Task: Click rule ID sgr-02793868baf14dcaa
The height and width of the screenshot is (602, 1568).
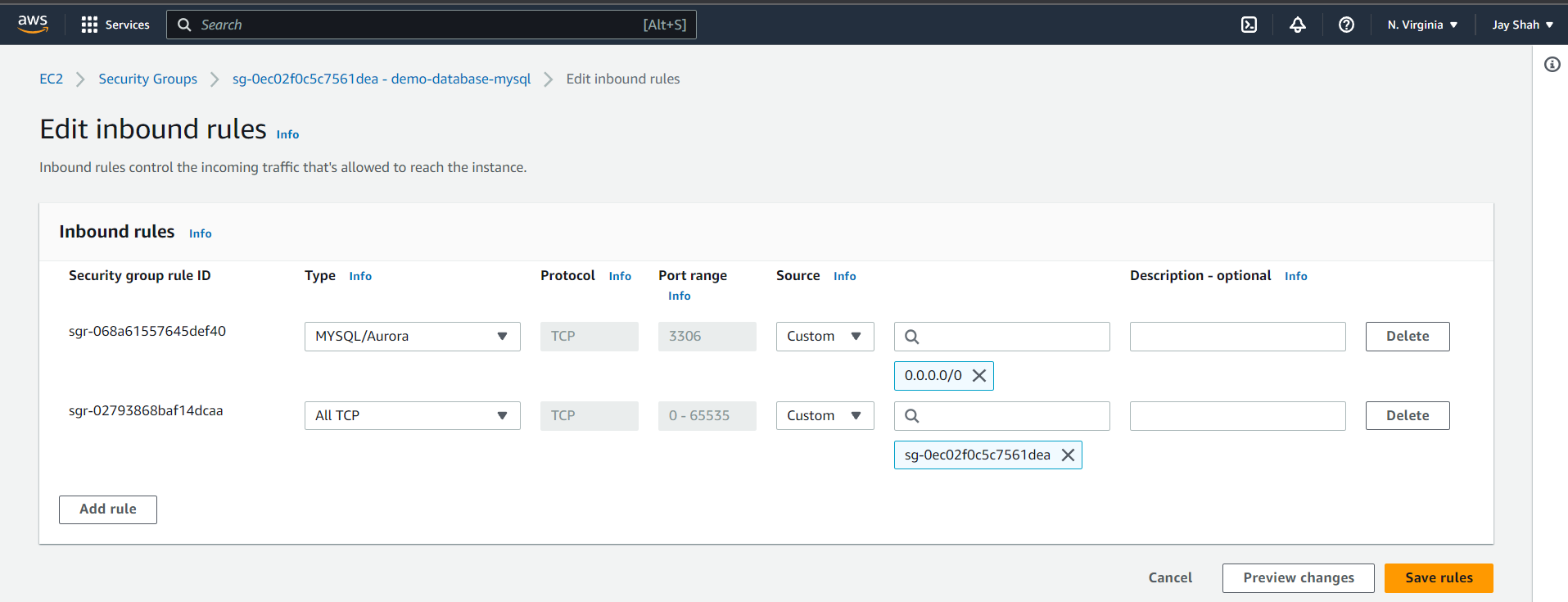Action: [146, 410]
